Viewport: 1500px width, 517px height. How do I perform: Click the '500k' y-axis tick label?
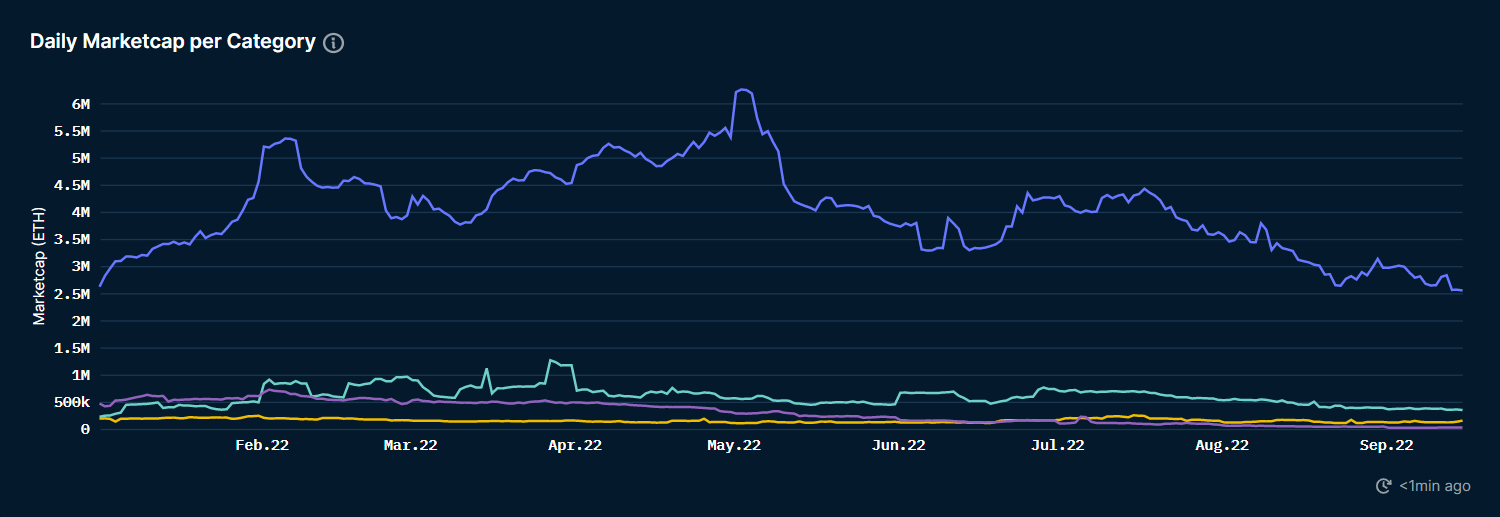72,402
